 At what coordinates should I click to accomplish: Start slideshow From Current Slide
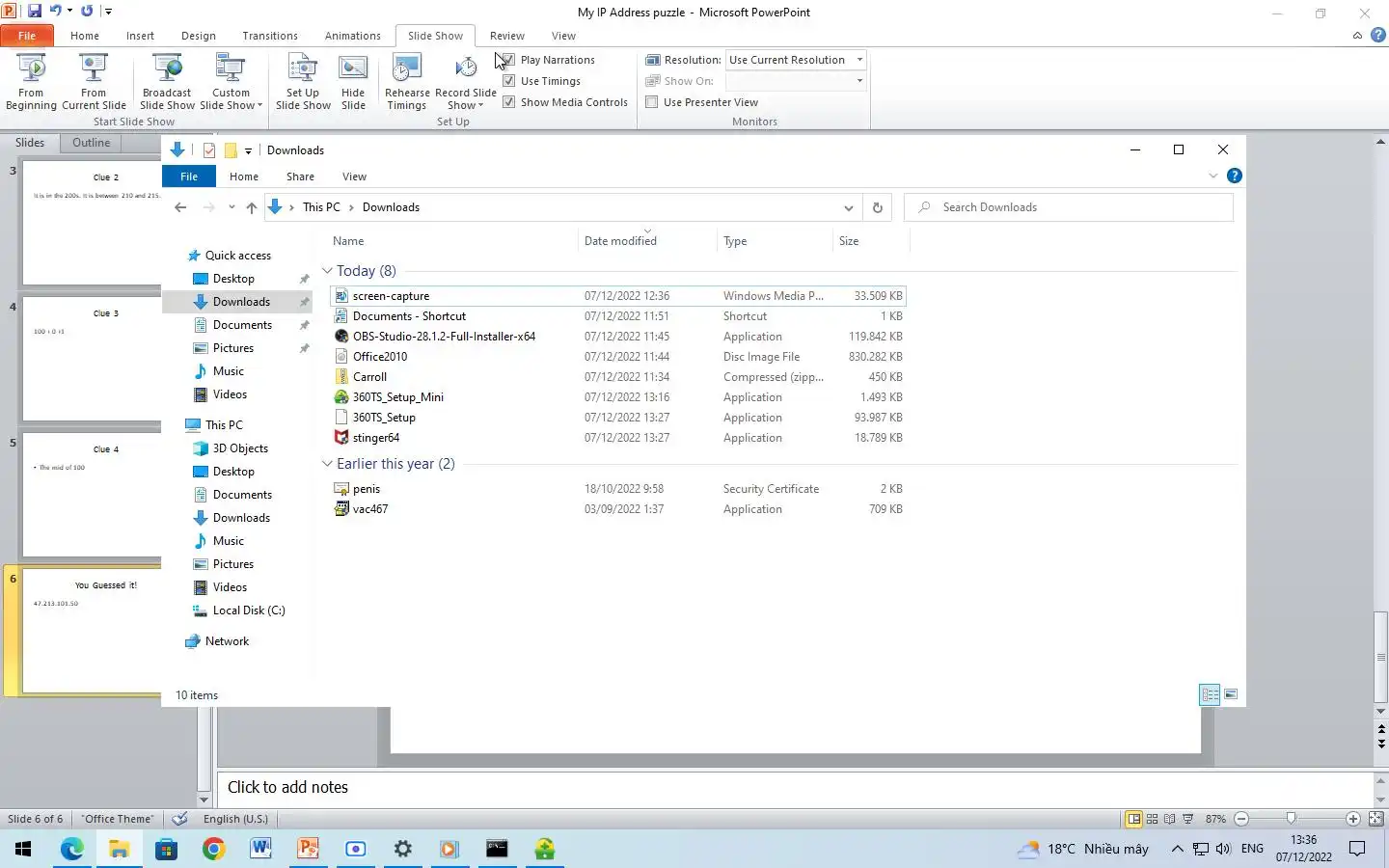(94, 82)
